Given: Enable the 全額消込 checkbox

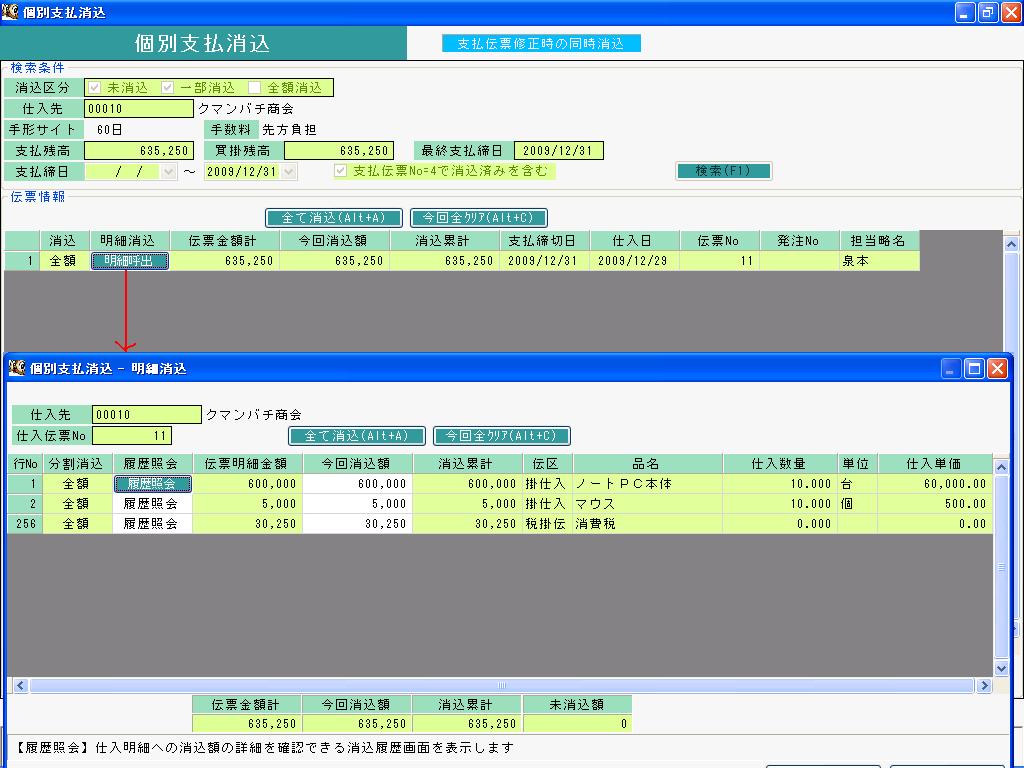Looking at the screenshot, I should click(x=255, y=88).
